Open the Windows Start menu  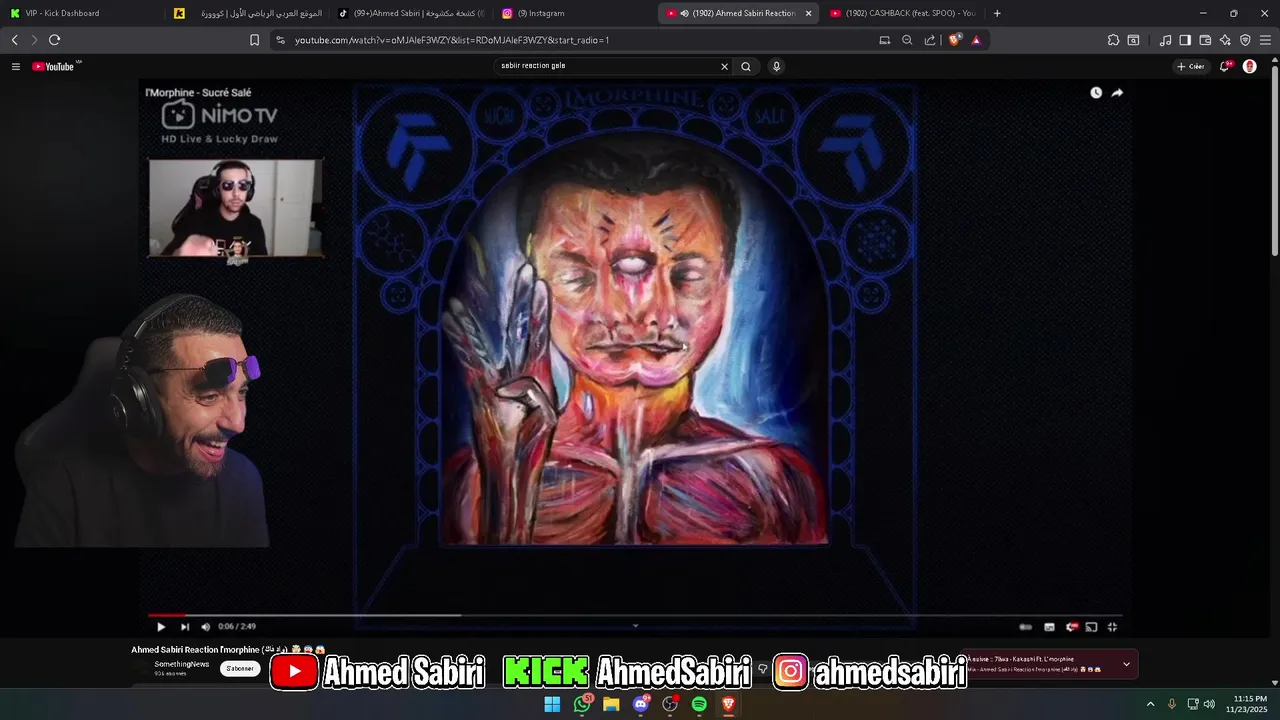[552, 704]
